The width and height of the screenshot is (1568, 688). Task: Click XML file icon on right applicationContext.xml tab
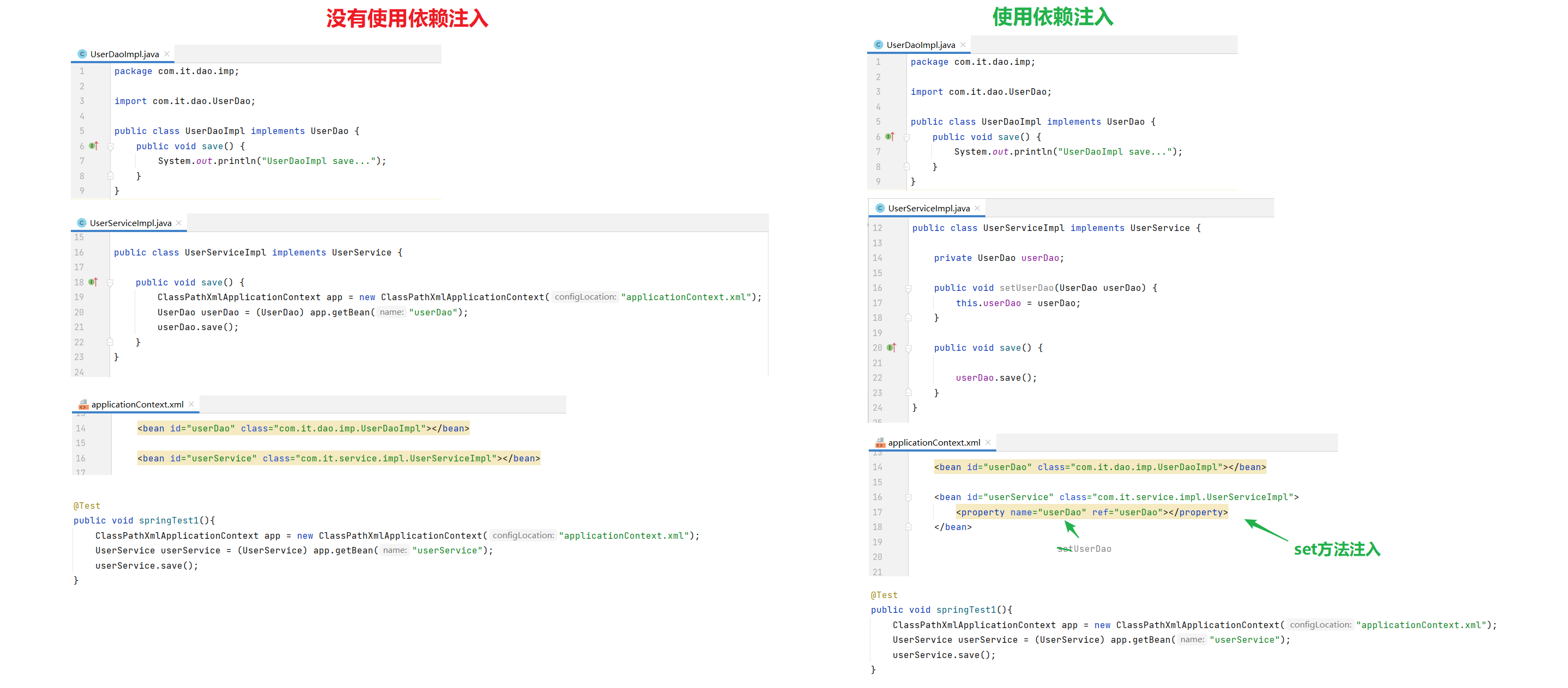(880, 443)
